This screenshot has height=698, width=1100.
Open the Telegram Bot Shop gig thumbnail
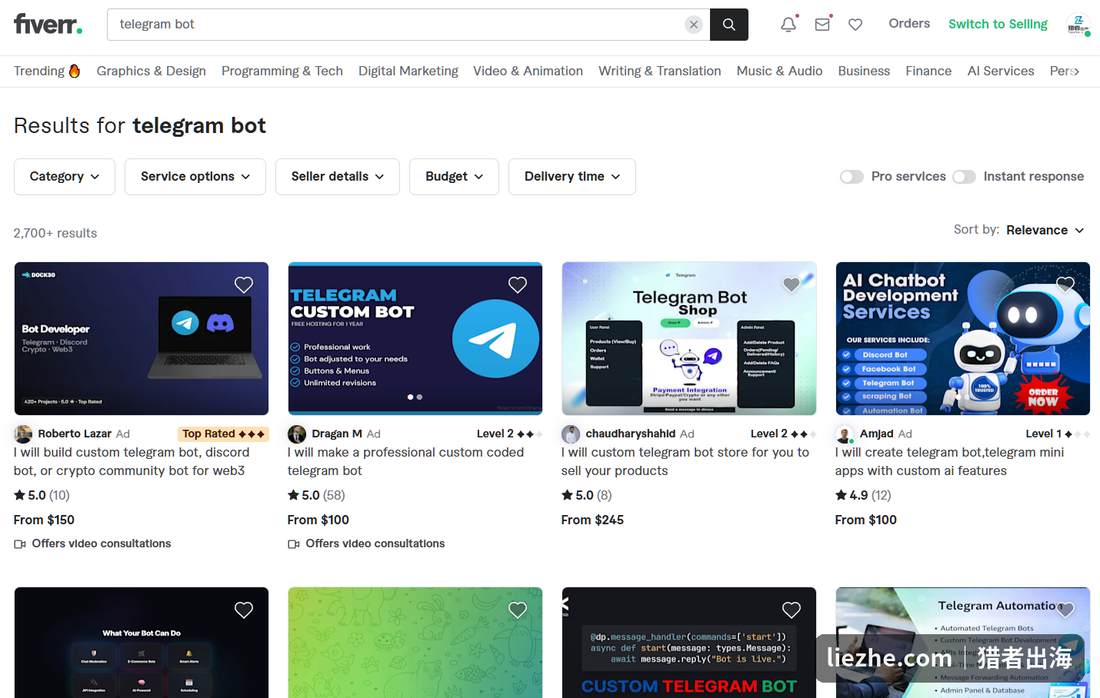(689, 339)
